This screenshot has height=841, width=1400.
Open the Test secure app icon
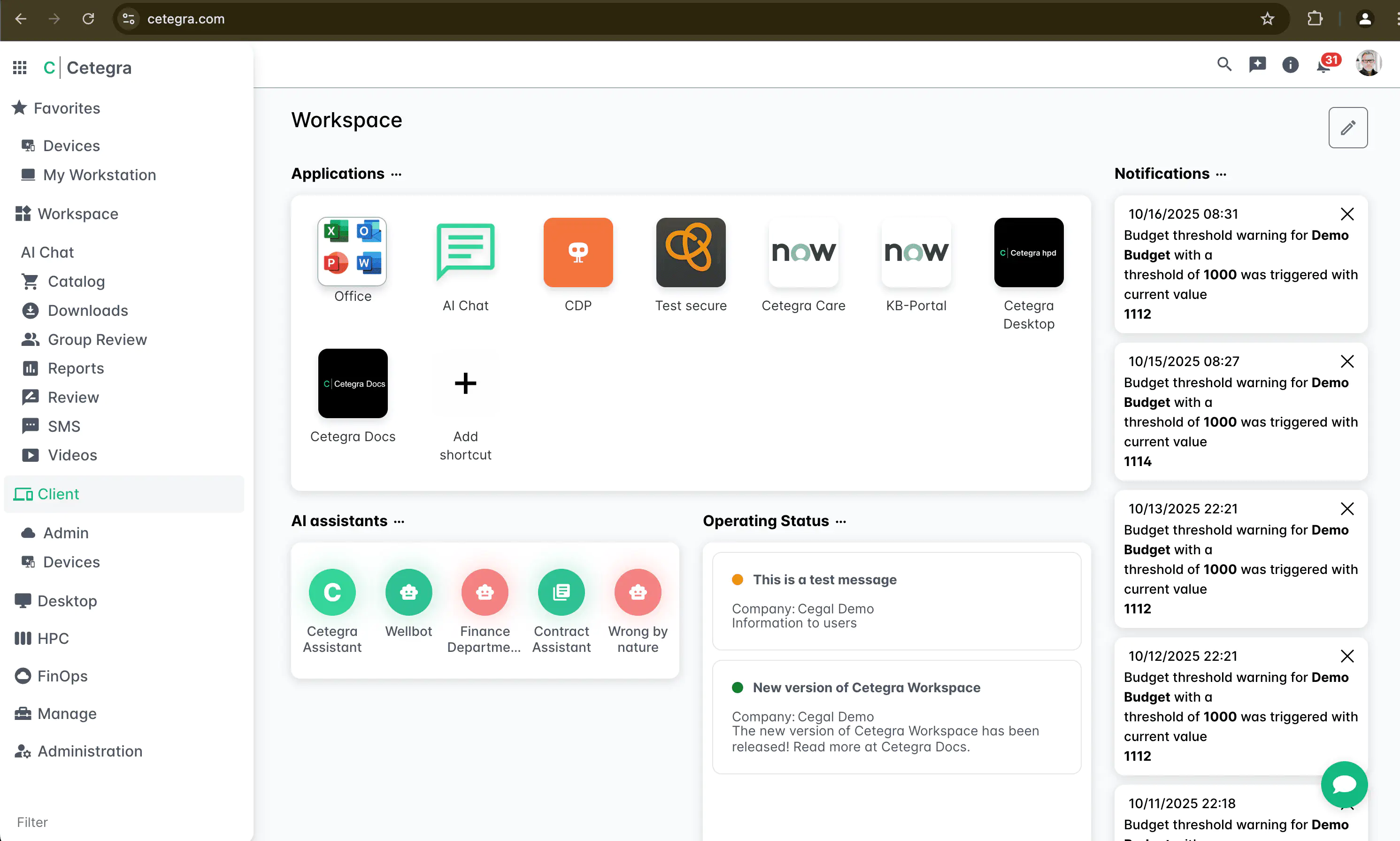click(x=690, y=252)
